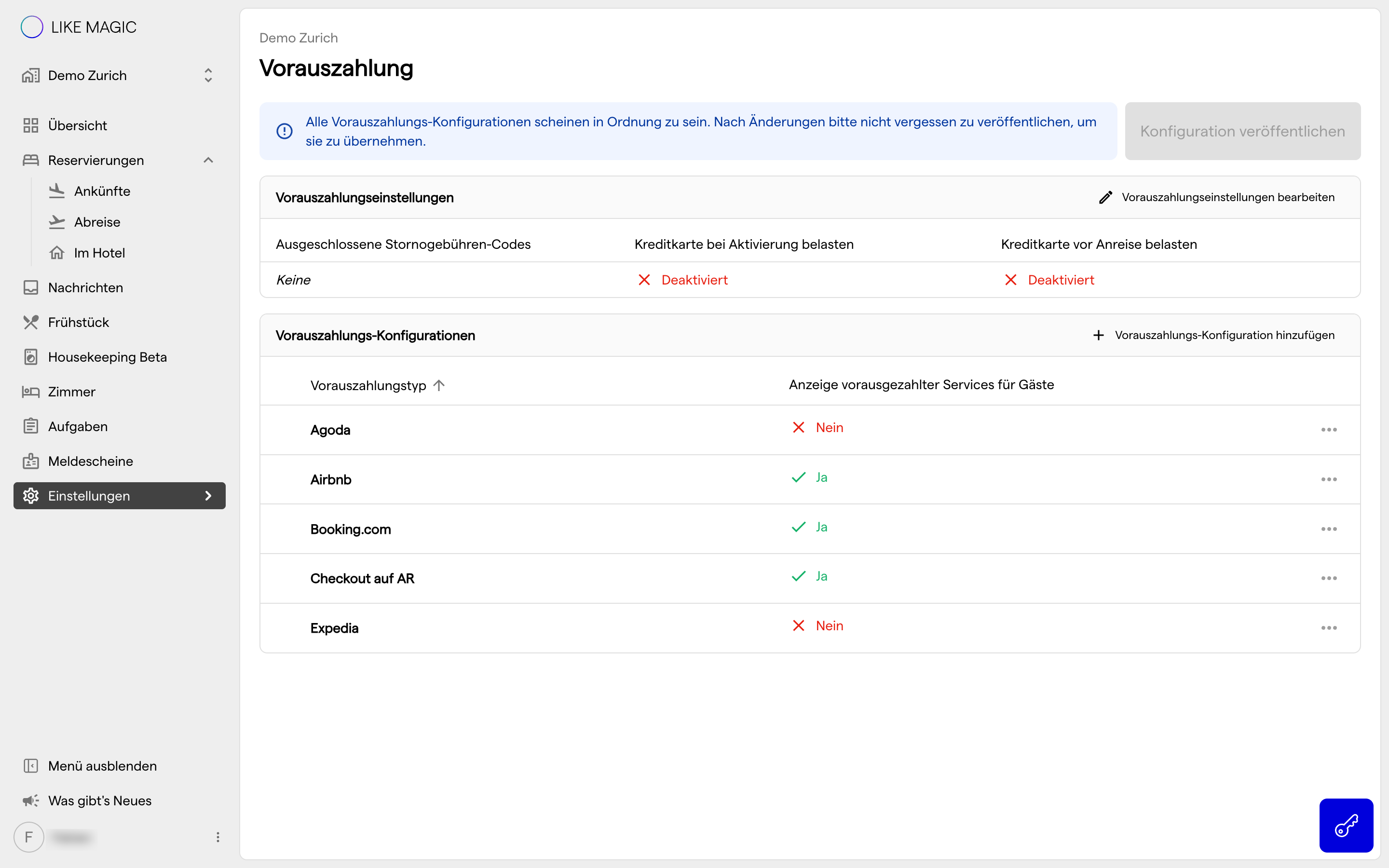
Task: Go to Ankünfte
Action: [x=102, y=191]
